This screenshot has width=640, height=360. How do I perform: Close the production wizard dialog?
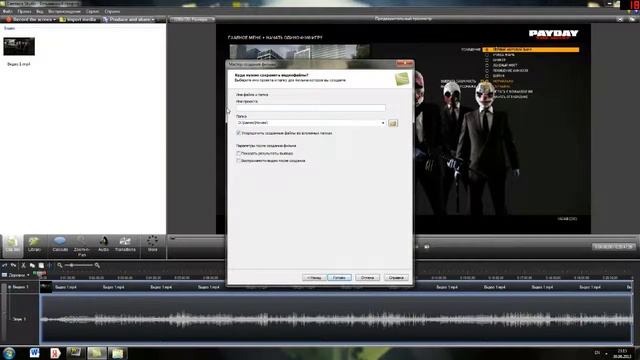(x=404, y=63)
